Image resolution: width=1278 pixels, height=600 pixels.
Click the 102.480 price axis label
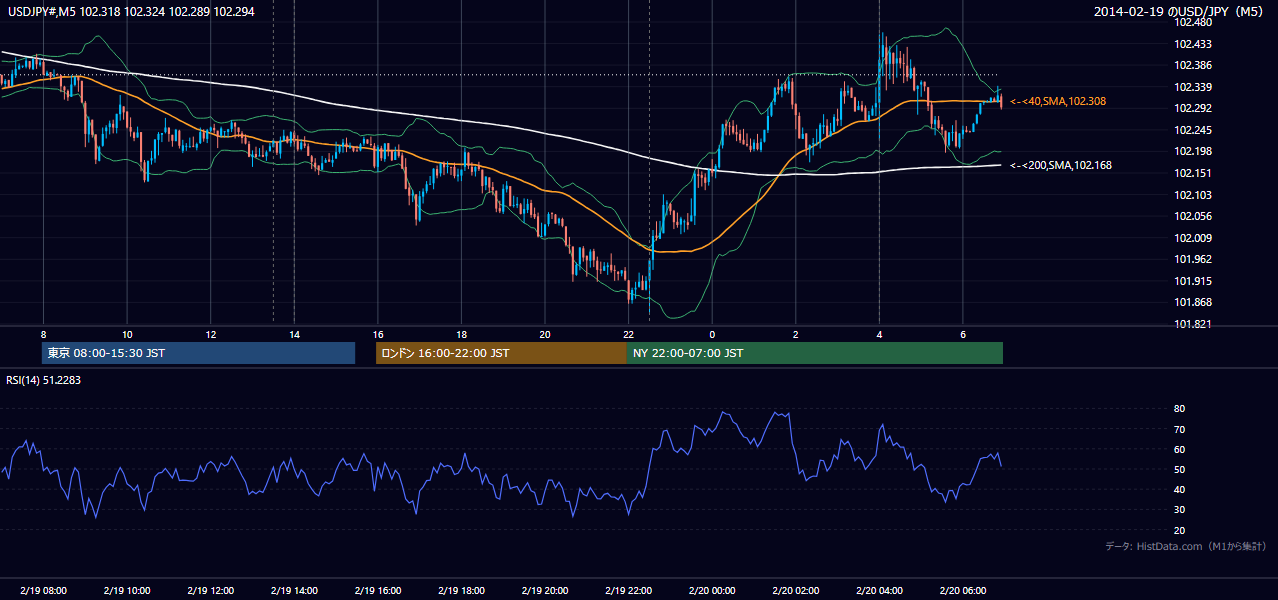click(1193, 22)
